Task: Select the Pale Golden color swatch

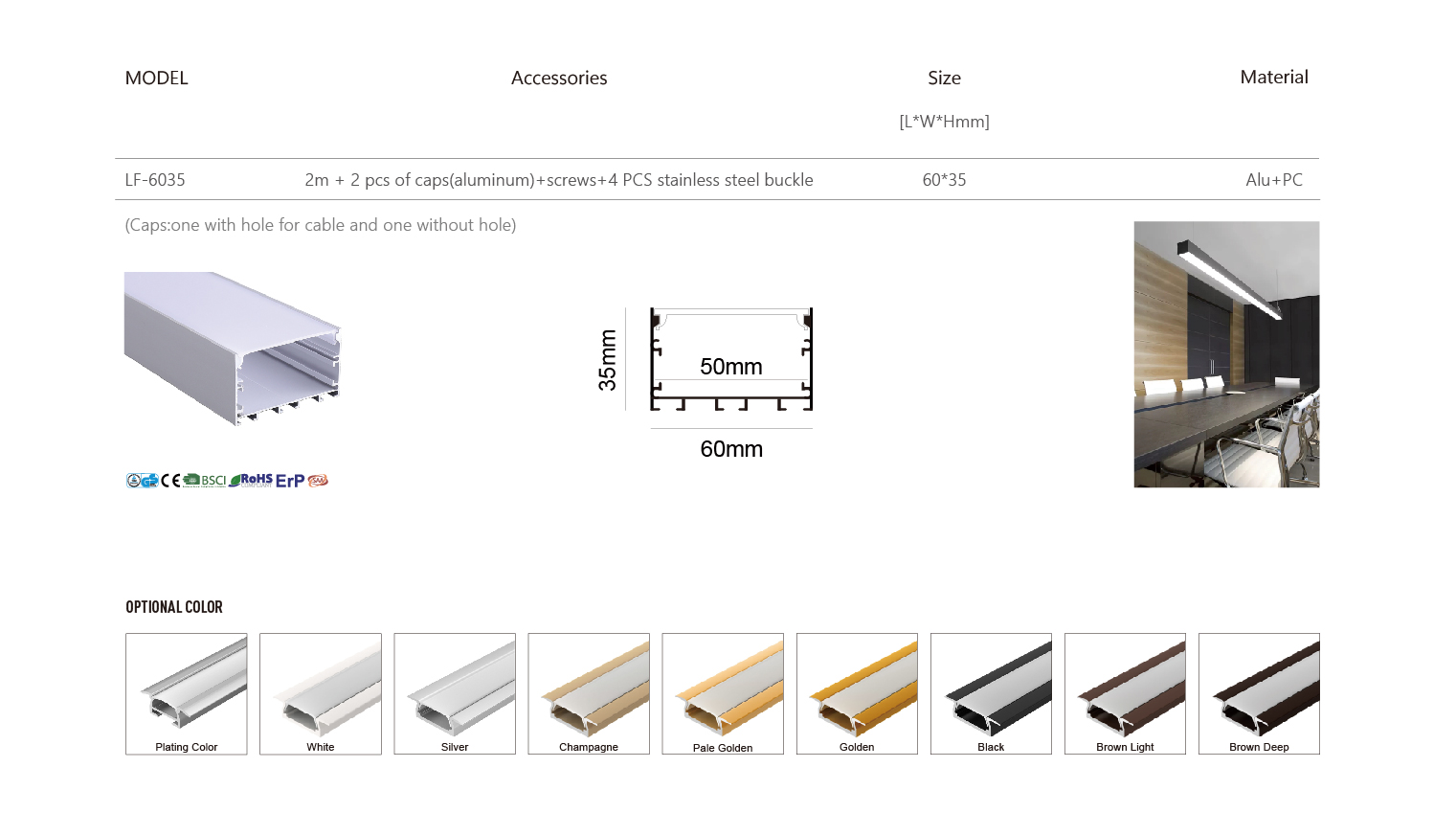Action: tap(723, 694)
